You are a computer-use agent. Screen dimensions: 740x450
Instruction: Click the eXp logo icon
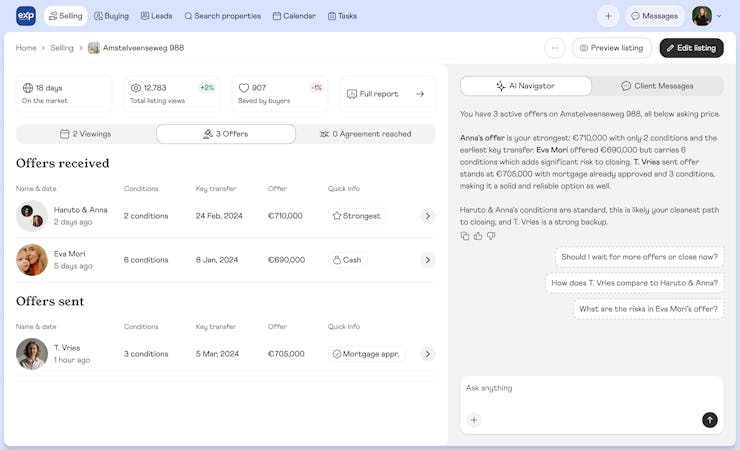click(x=26, y=16)
